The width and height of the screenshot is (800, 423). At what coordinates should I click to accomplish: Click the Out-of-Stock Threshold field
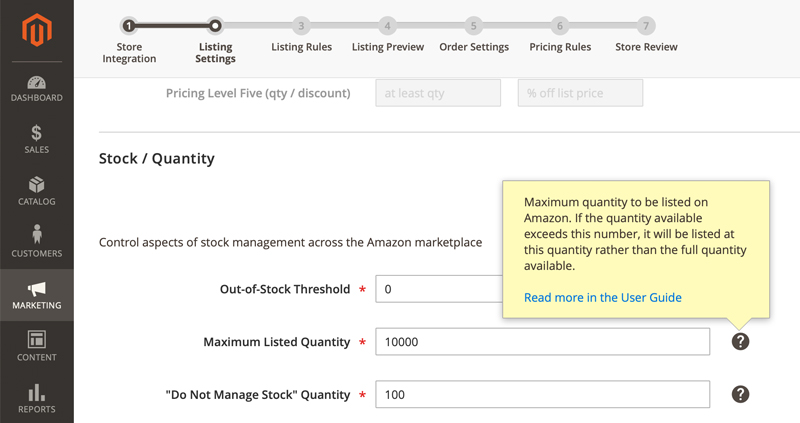(x=439, y=289)
